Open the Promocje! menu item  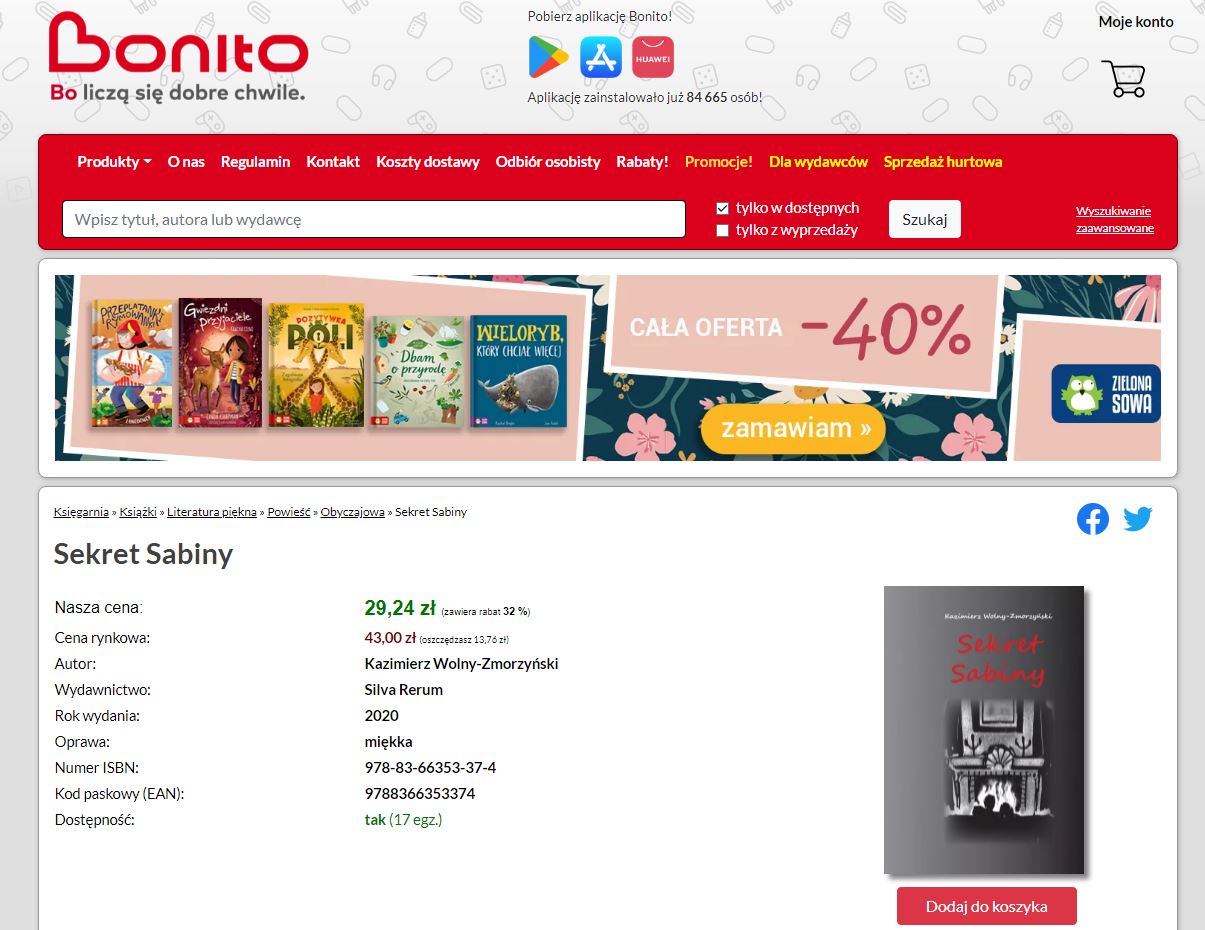[x=719, y=162]
